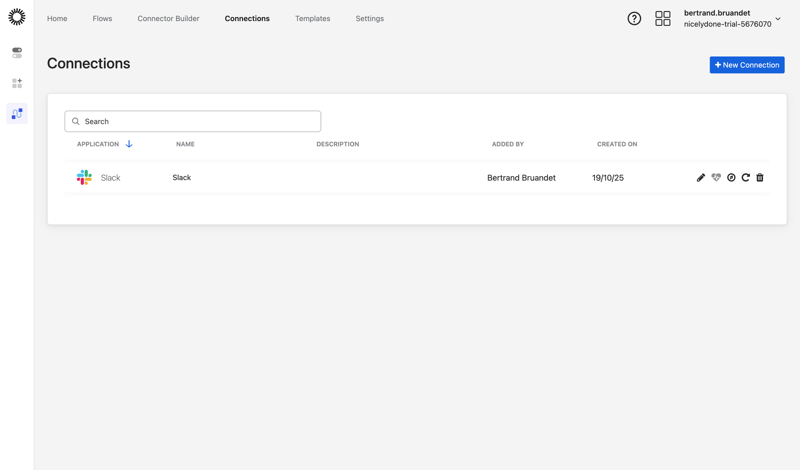
Task: Open the toggle switches sidebar icon
Action: point(17,53)
